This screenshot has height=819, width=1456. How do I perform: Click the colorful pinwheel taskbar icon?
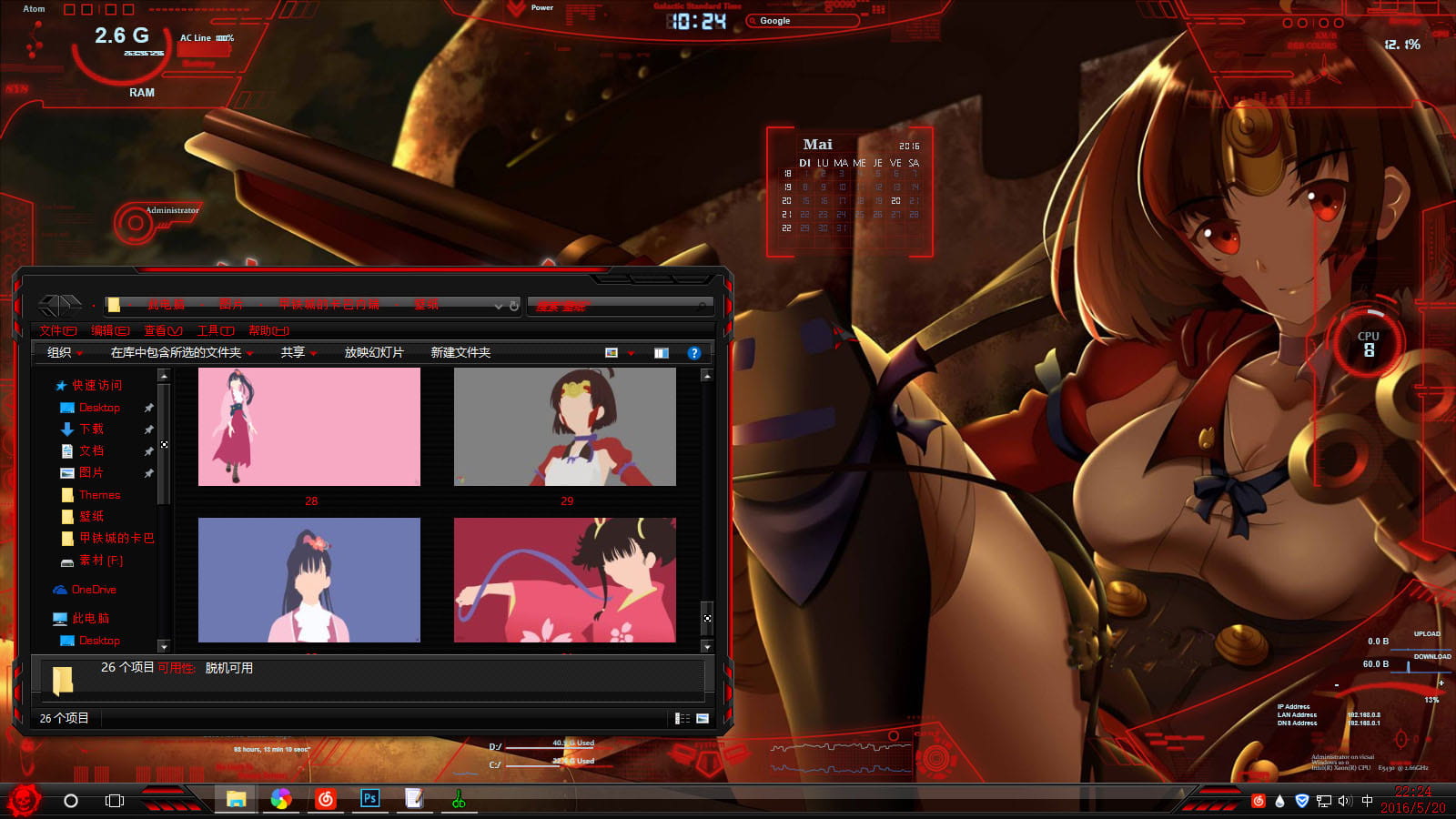280,799
